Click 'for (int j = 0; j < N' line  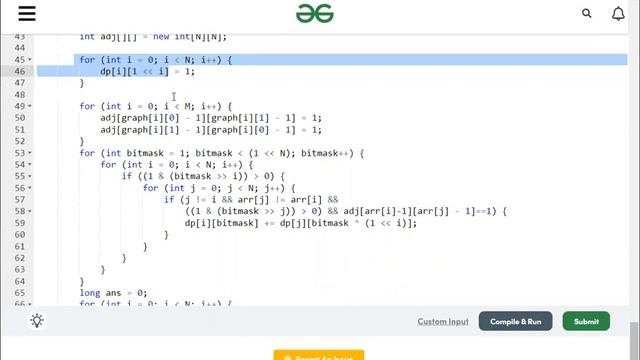tap(219, 188)
